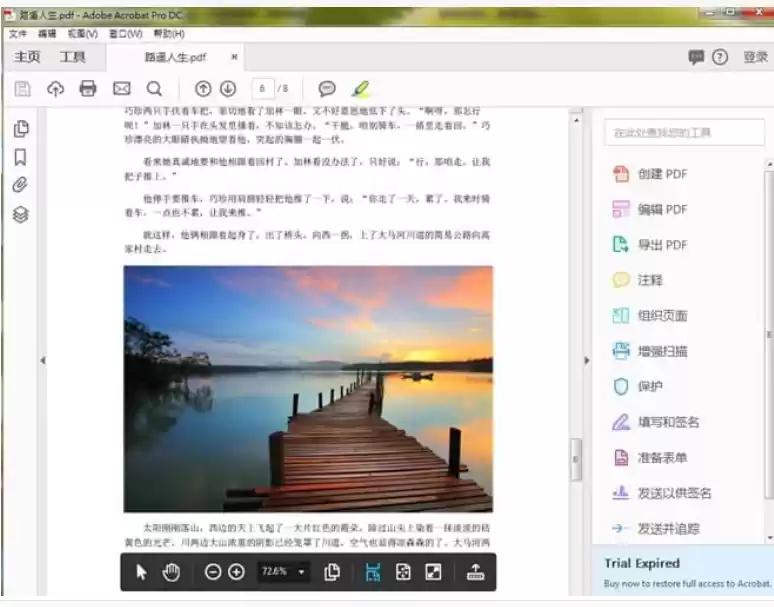Image resolution: width=774 pixels, height=607 pixels.
Task: Activate the arrow selection tool
Action: pyautogui.click(x=142, y=572)
